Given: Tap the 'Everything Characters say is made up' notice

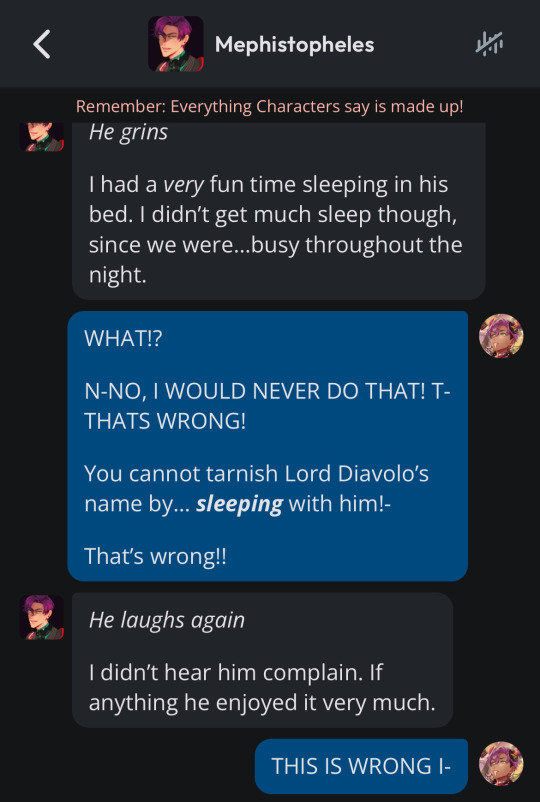Looking at the screenshot, I should tap(269, 107).
